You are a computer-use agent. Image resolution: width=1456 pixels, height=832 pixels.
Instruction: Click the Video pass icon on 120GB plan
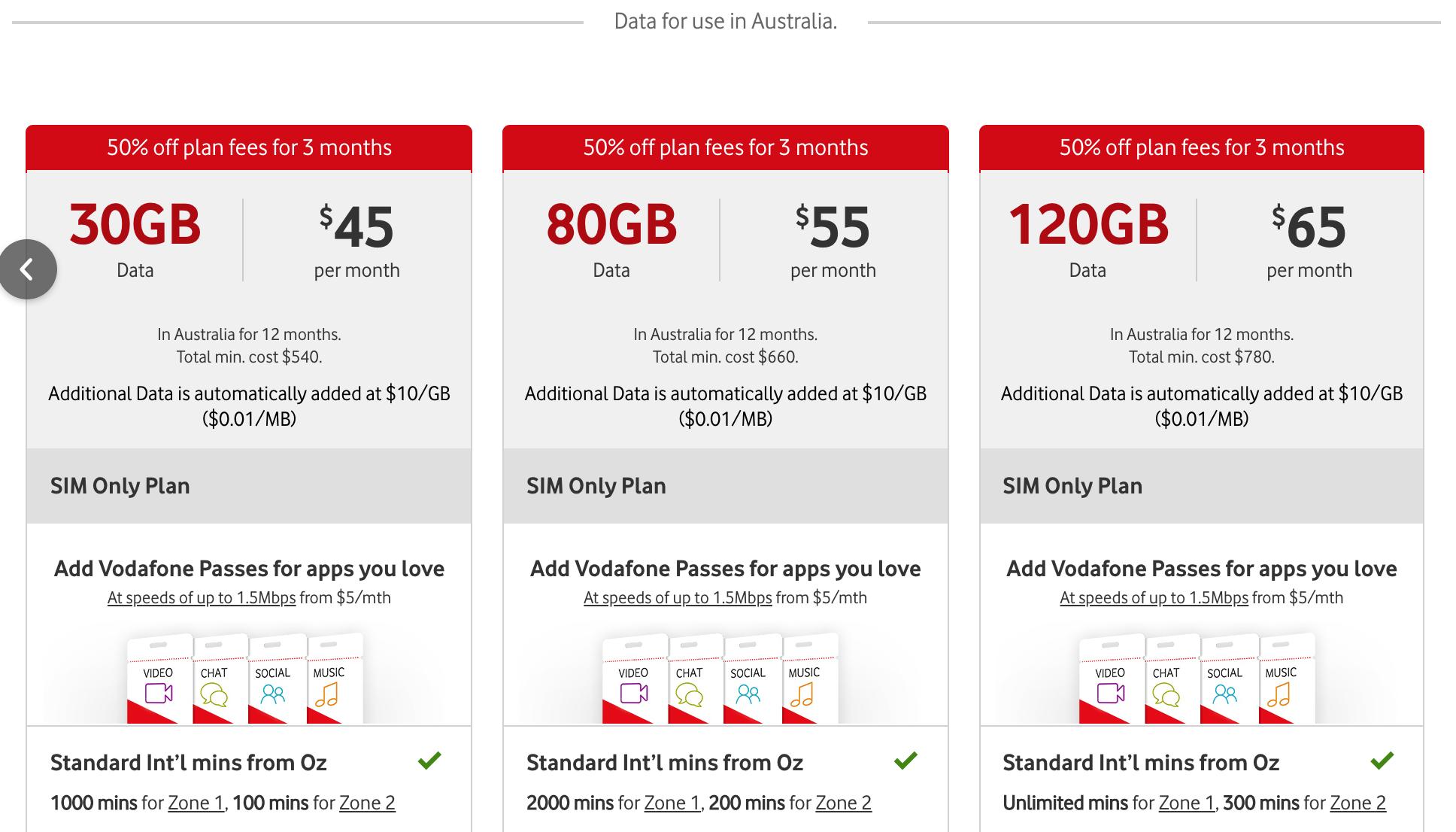[x=1111, y=692]
